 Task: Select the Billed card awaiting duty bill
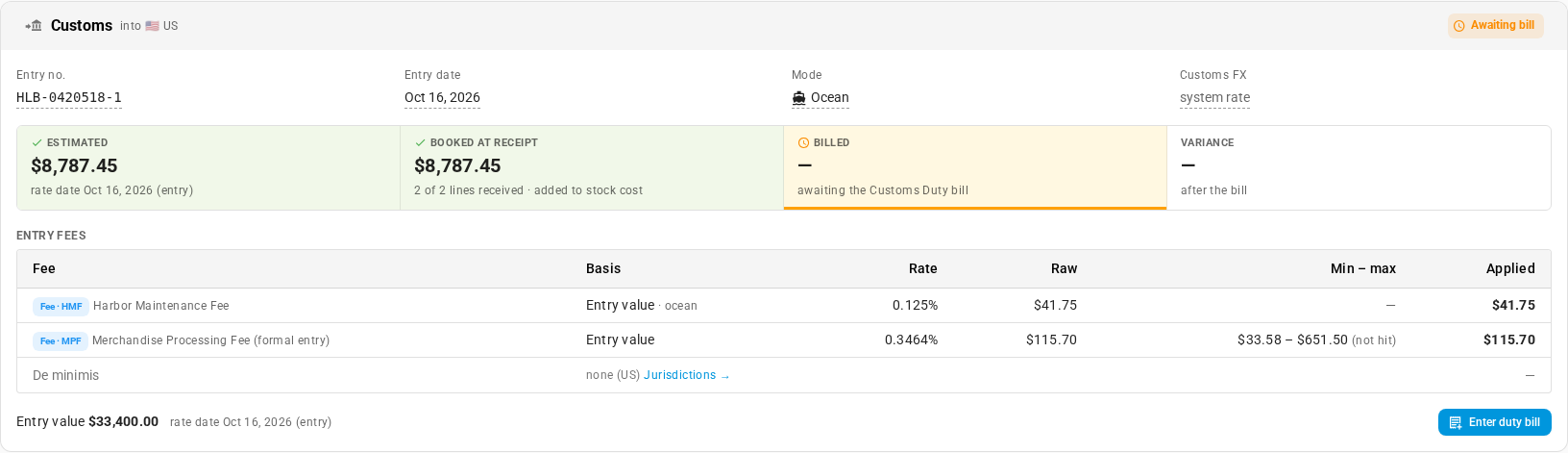975,167
